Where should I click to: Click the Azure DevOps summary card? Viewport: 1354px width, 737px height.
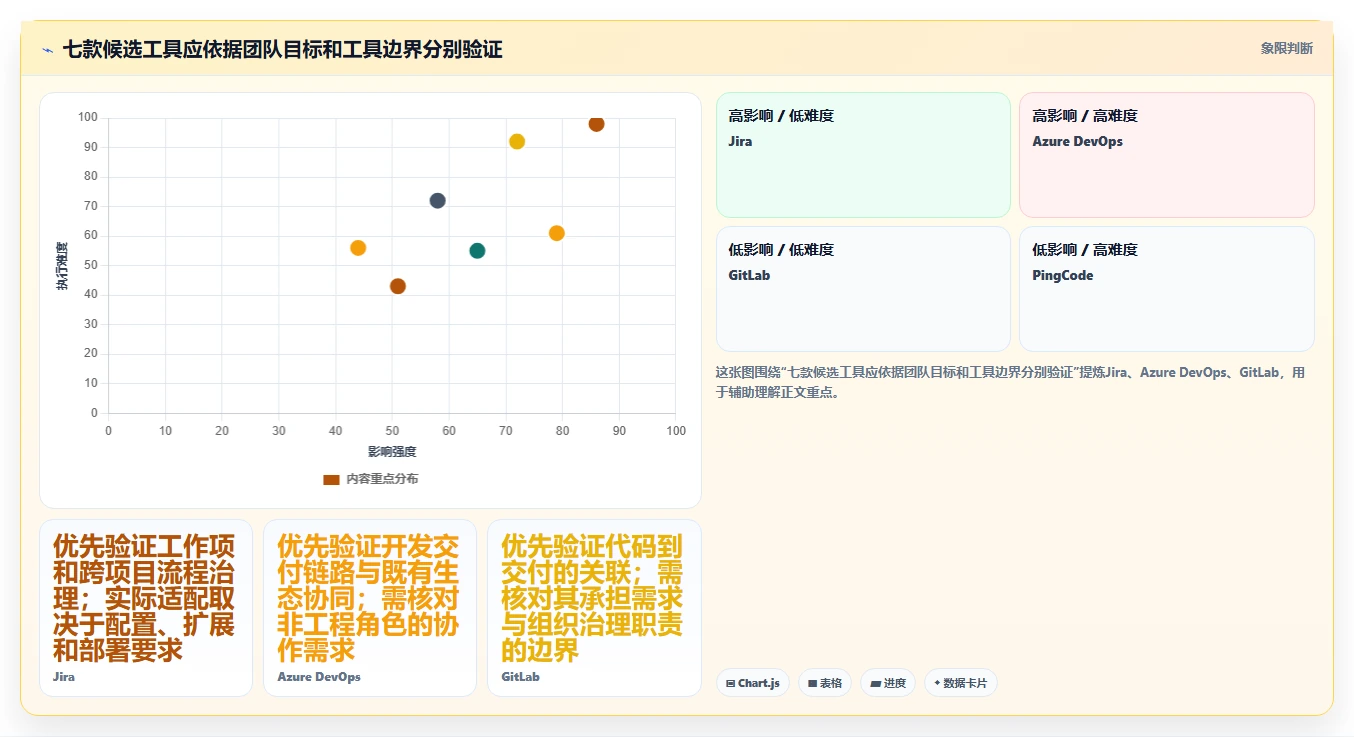370,608
